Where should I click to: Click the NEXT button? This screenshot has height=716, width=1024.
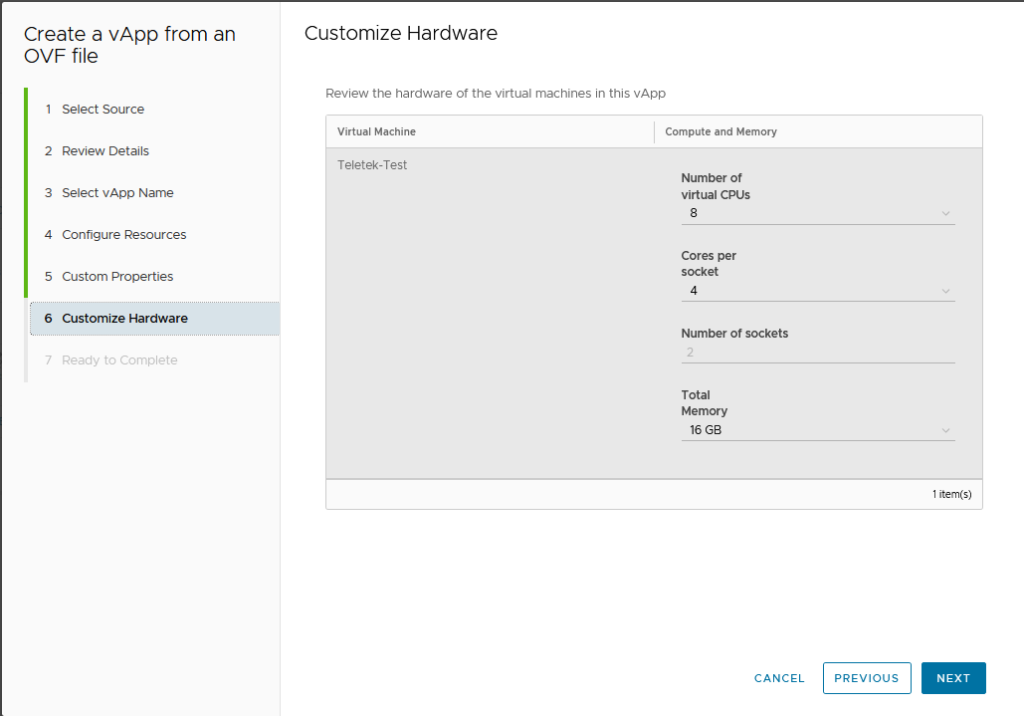click(x=953, y=678)
